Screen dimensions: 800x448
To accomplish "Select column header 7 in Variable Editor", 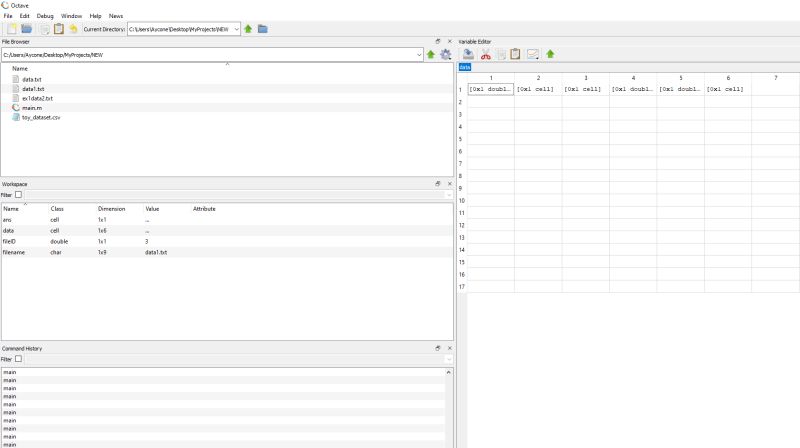I will [x=776, y=78].
